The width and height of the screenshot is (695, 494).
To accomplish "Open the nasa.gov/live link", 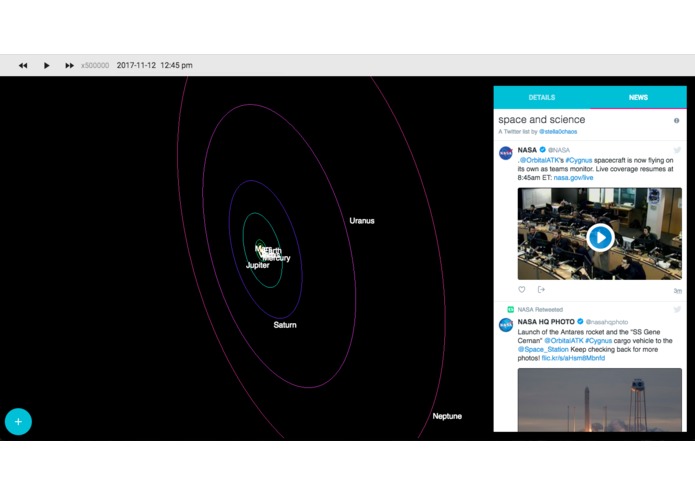I will [573, 178].
